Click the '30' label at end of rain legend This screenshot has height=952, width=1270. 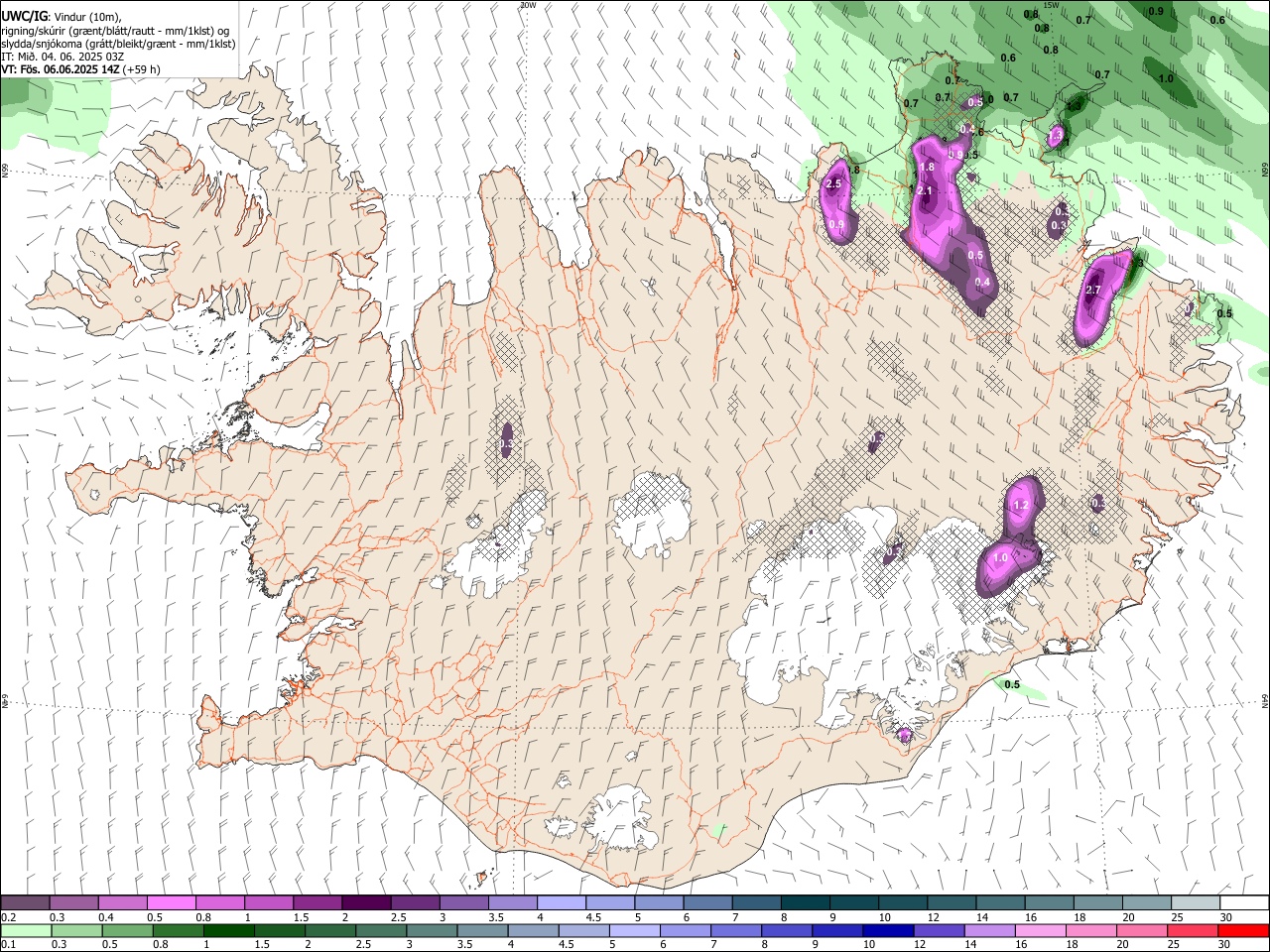coord(1224,945)
